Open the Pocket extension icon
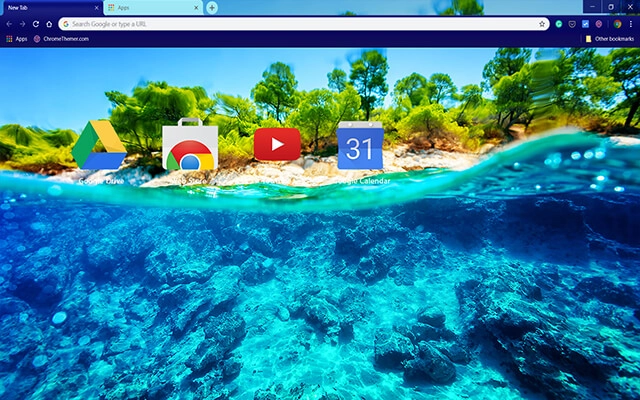 [x=572, y=24]
